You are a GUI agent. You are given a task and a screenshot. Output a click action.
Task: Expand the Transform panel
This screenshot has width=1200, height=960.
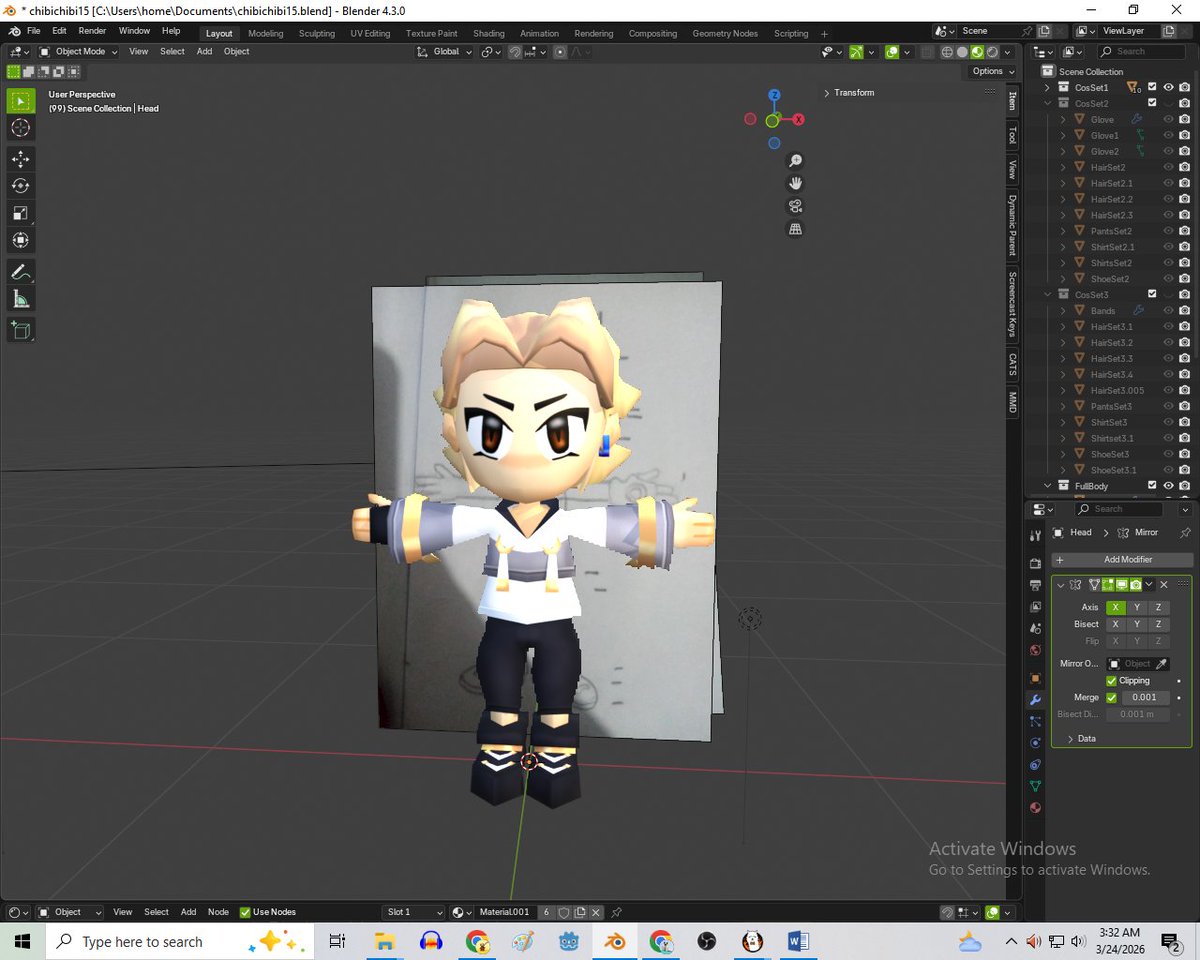click(849, 93)
